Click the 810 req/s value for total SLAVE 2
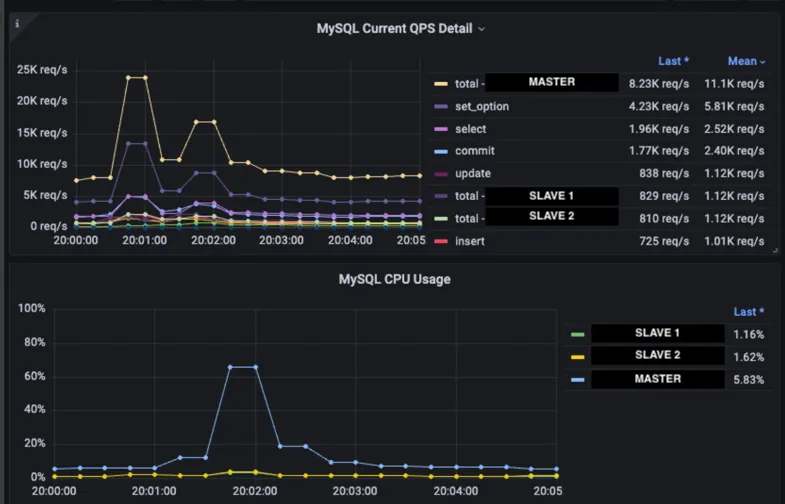Viewport: 785px width, 504px height. pyautogui.click(x=664, y=219)
